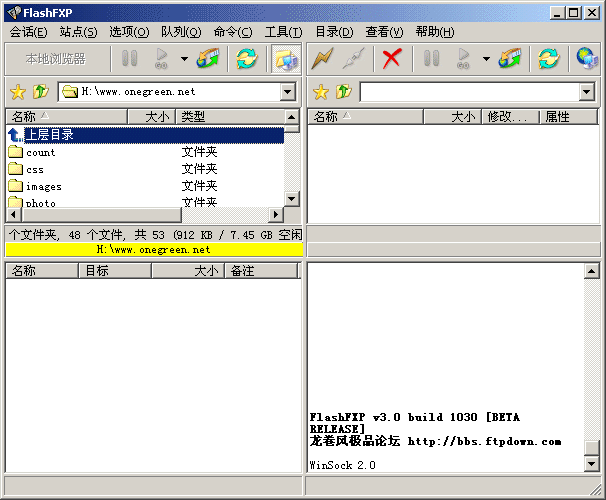Open the 目录(D) menu

[334, 32]
